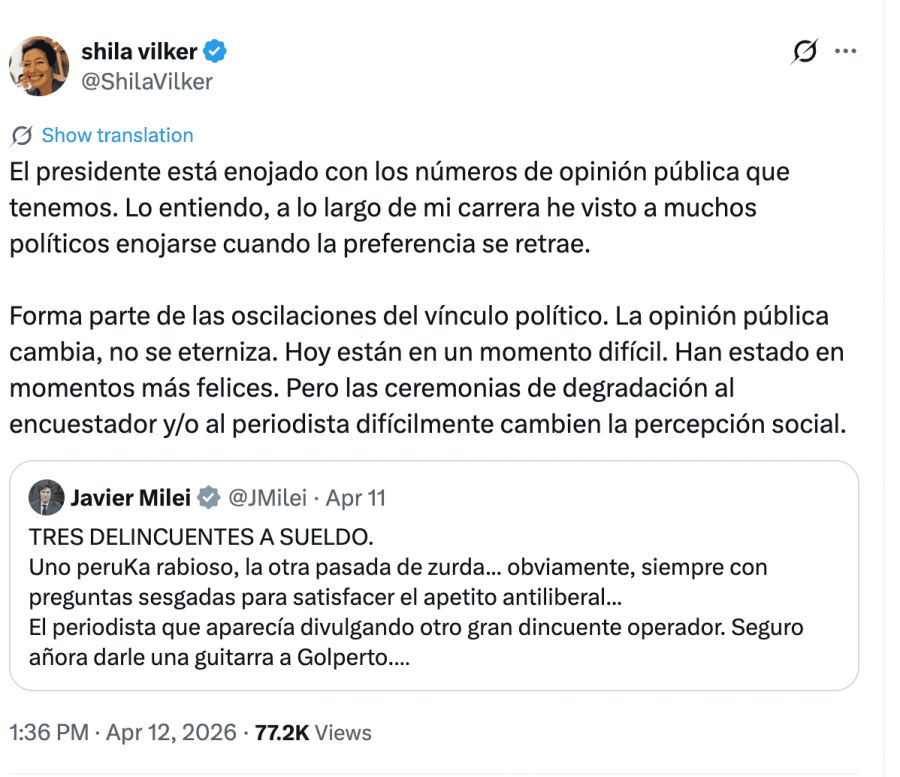Click Javier Milei's verified checkmark
This screenshot has height=777, width=900.
[208, 496]
